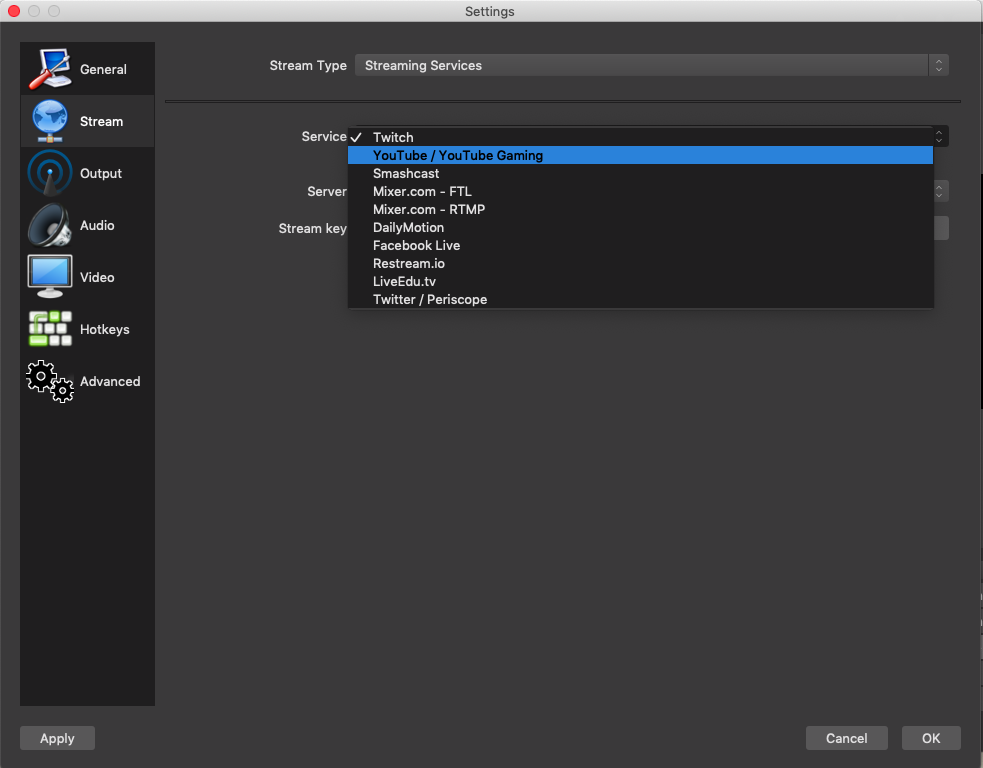Choose Twitch from the service list
This screenshot has height=768, width=983.
641,137
